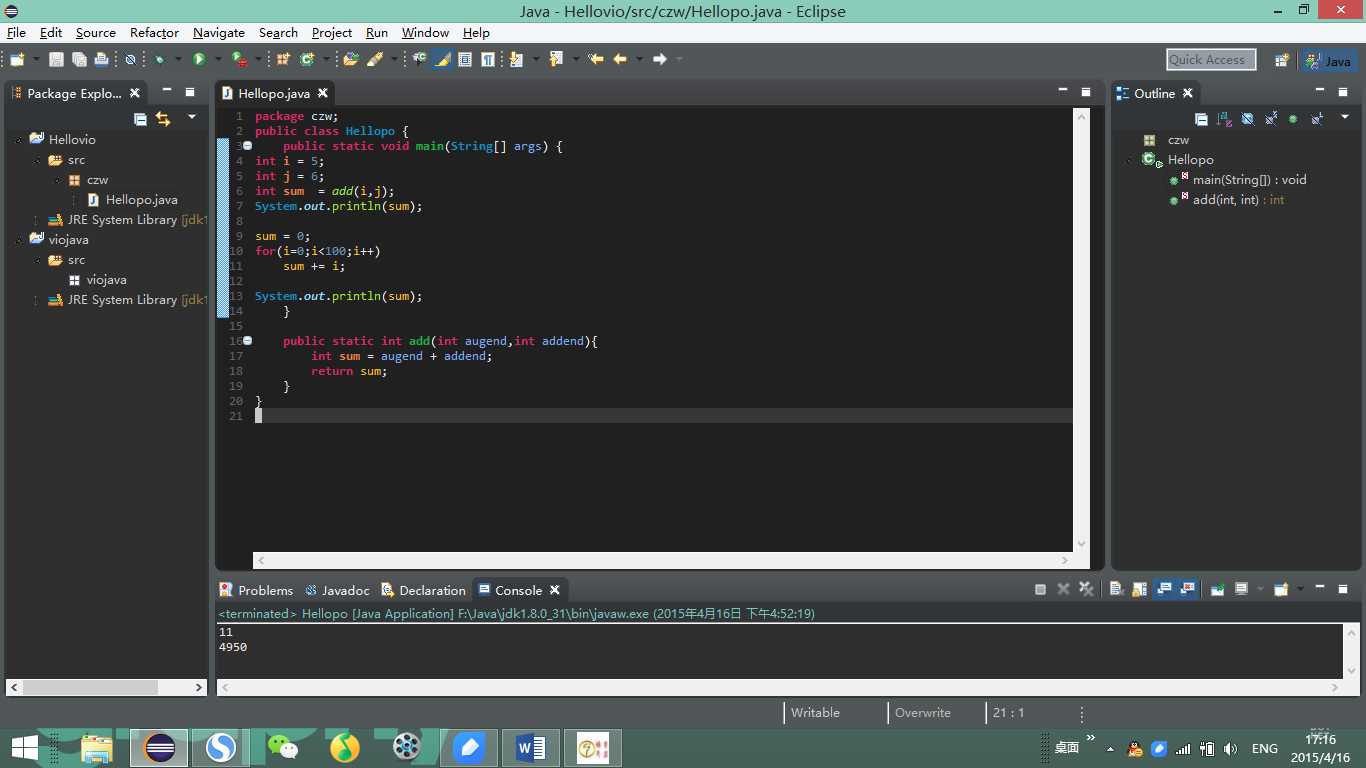The width and height of the screenshot is (1366, 768).
Task: Switch to the Declaration tab
Action: 423,590
